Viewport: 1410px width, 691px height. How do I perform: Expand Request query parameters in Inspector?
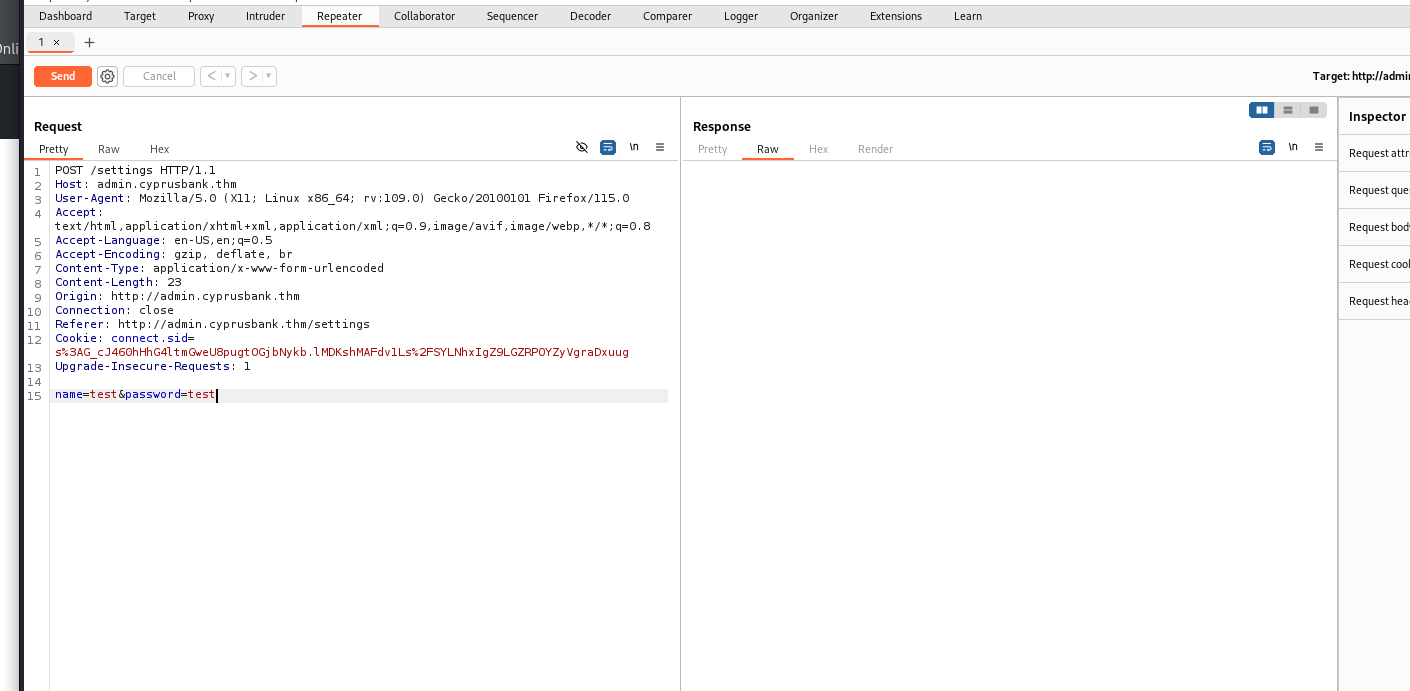click(1379, 190)
